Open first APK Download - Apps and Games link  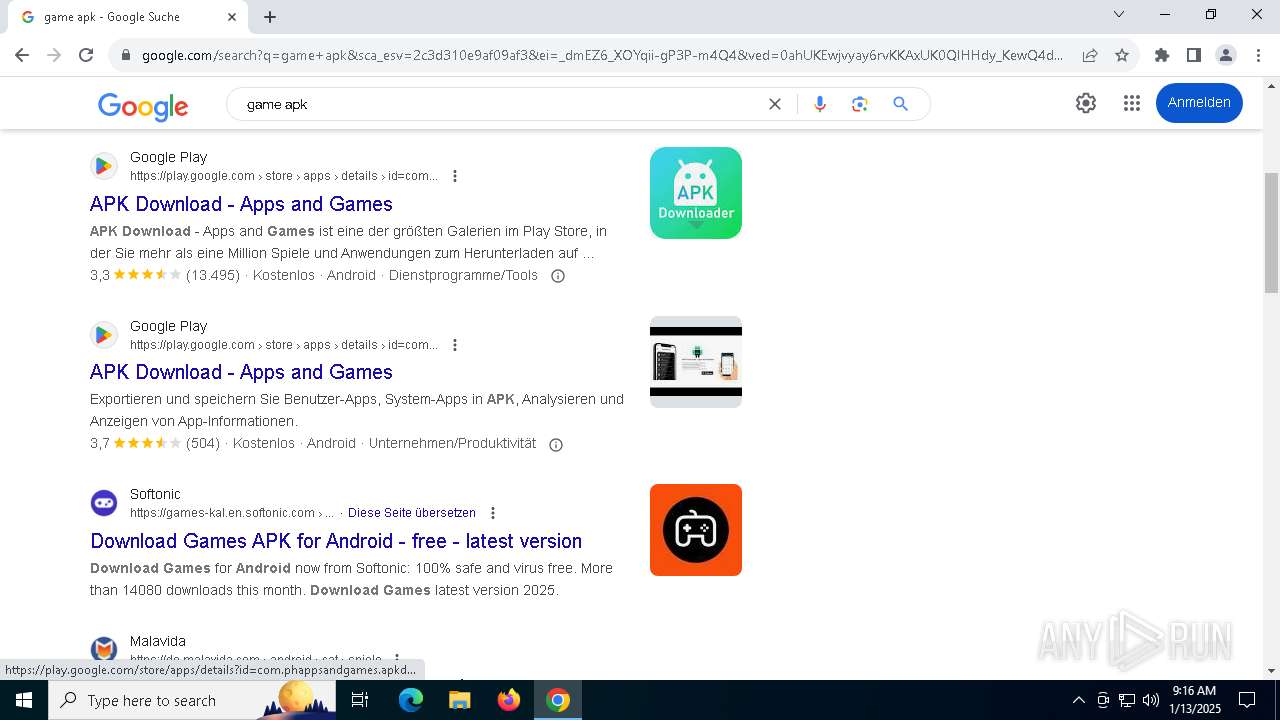(x=241, y=204)
